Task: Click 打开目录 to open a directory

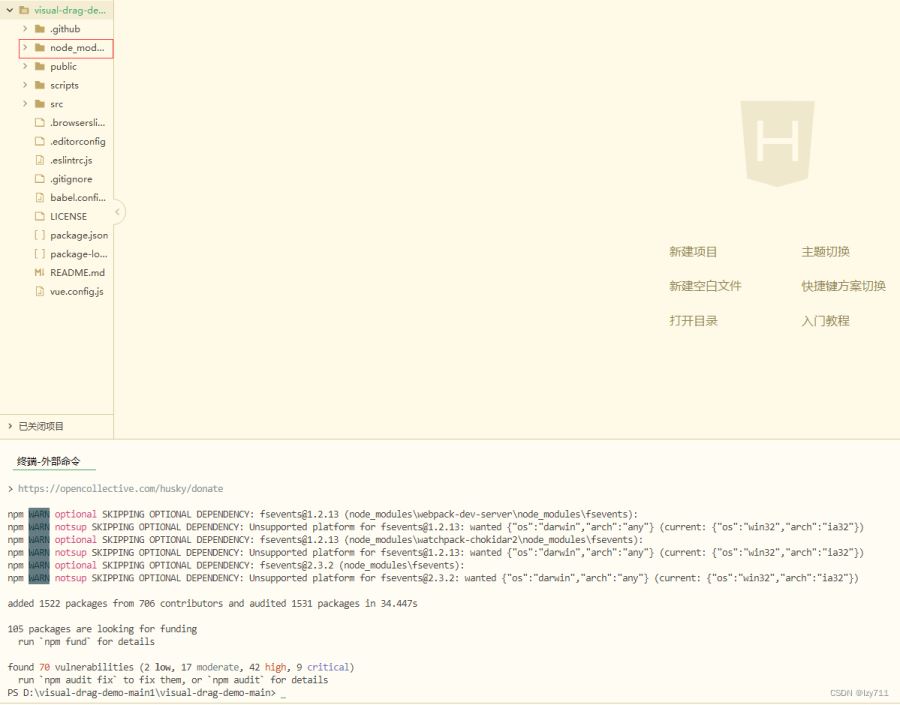Action: (693, 321)
